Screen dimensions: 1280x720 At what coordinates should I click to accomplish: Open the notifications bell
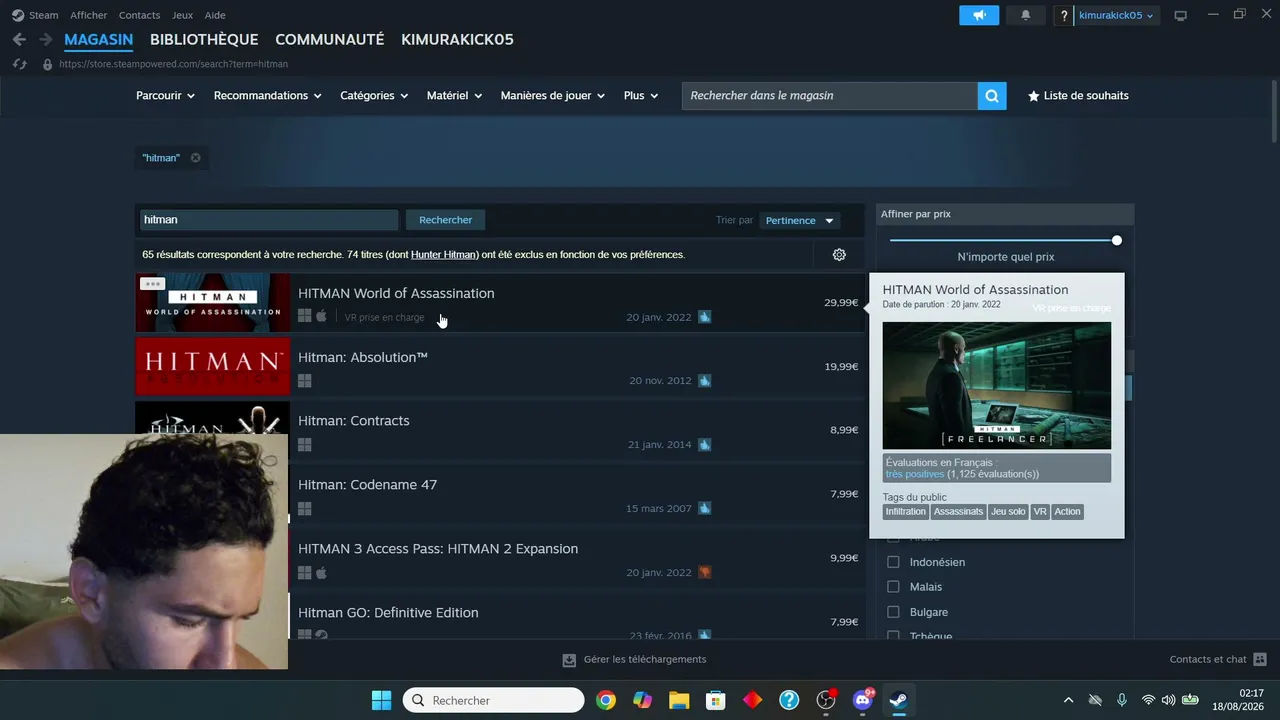[1025, 15]
